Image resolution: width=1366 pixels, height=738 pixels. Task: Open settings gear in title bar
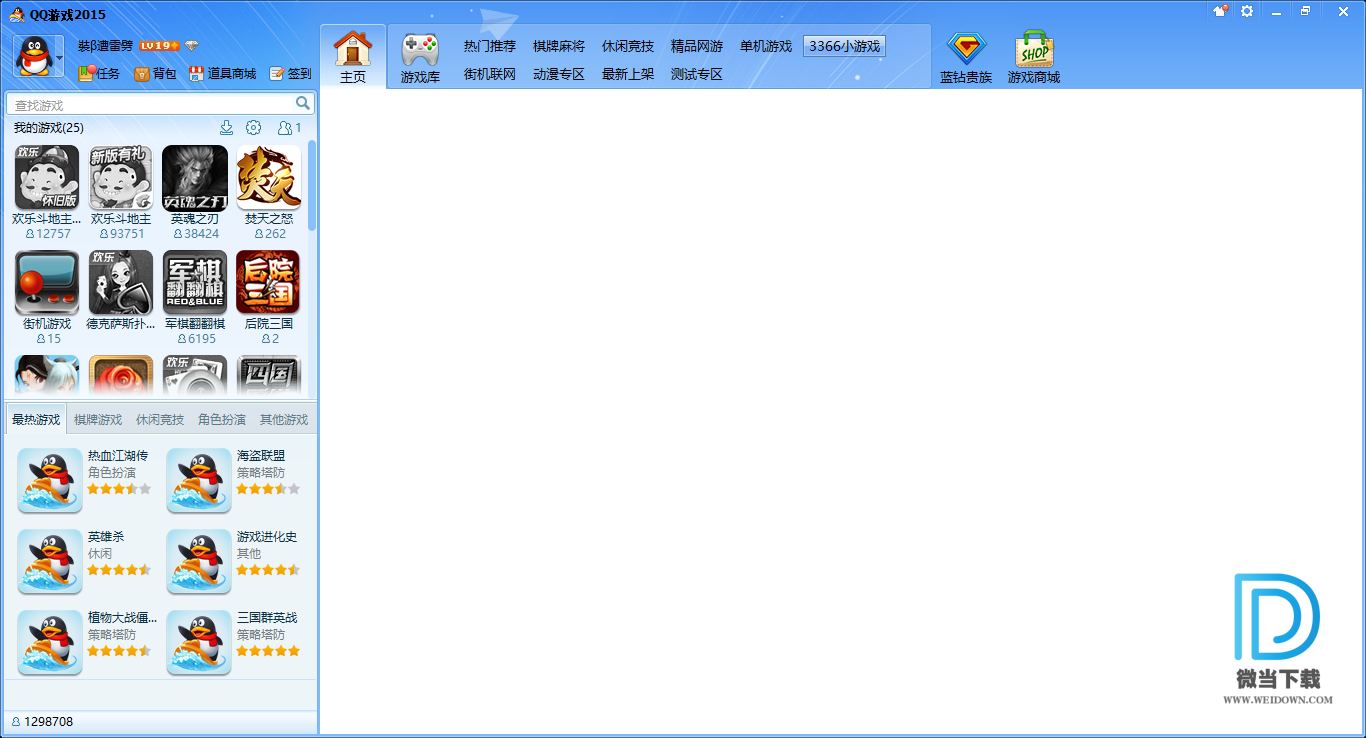[1247, 11]
